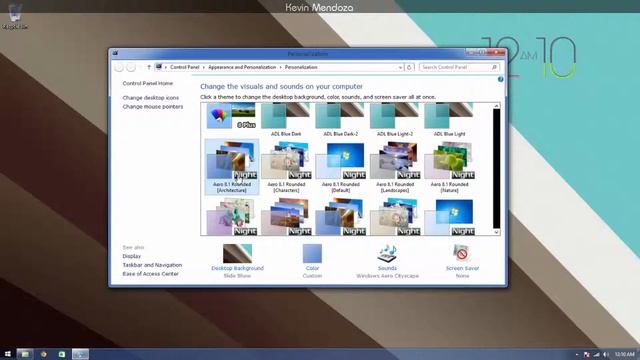Select the 8 Plus theme
This screenshot has height=360, width=640.
click(x=231, y=116)
